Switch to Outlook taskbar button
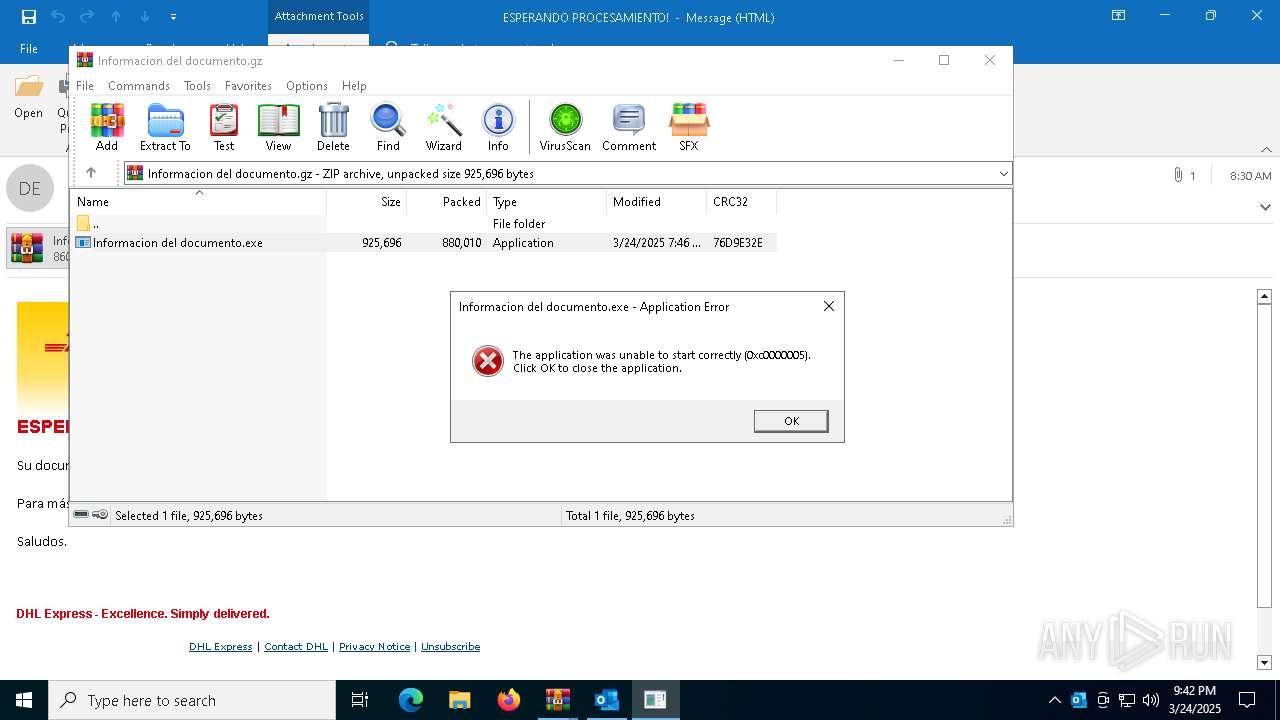Viewport: 1280px width, 720px height. [606, 700]
